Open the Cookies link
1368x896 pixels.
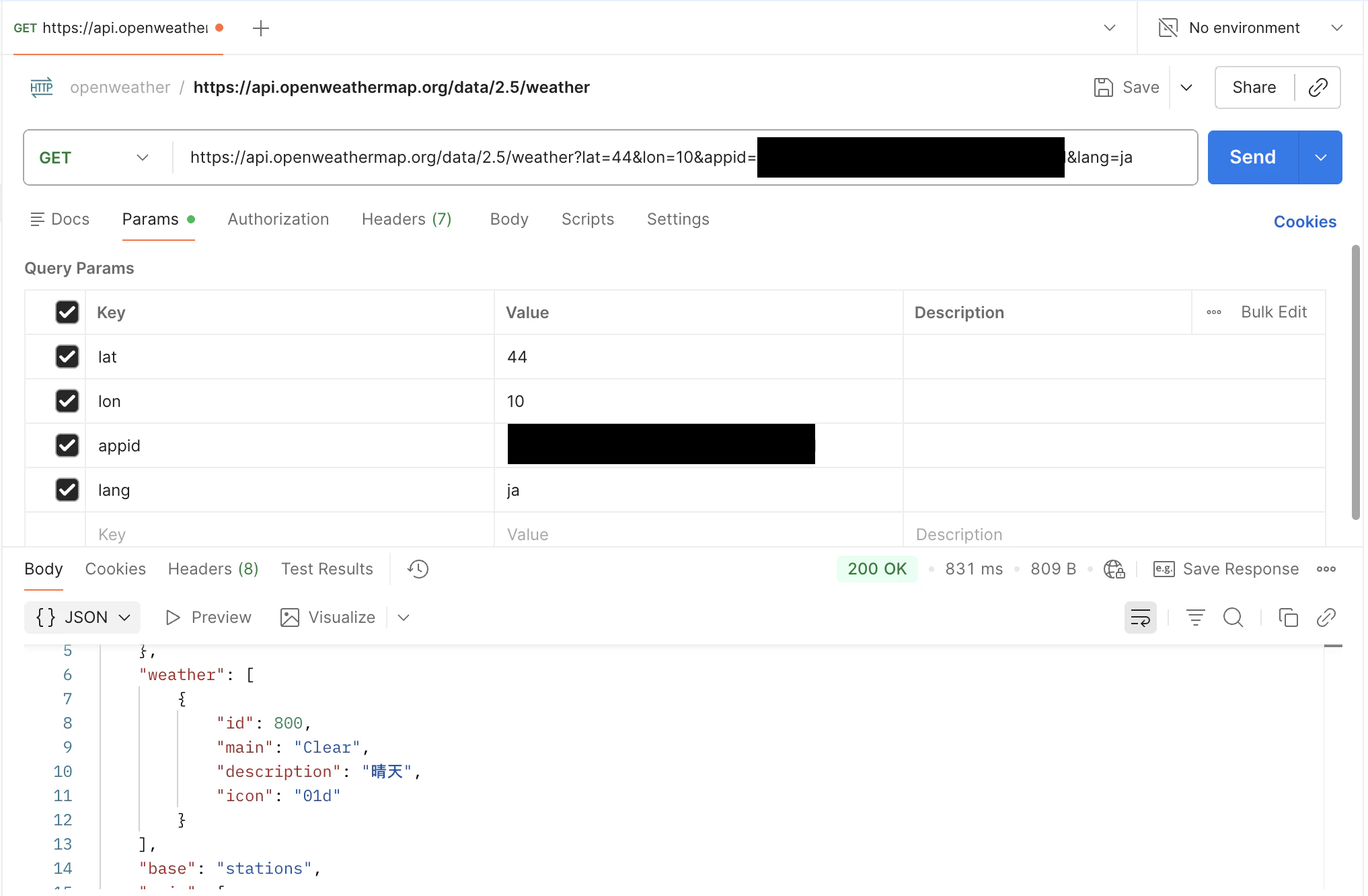[x=1305, y=222]
